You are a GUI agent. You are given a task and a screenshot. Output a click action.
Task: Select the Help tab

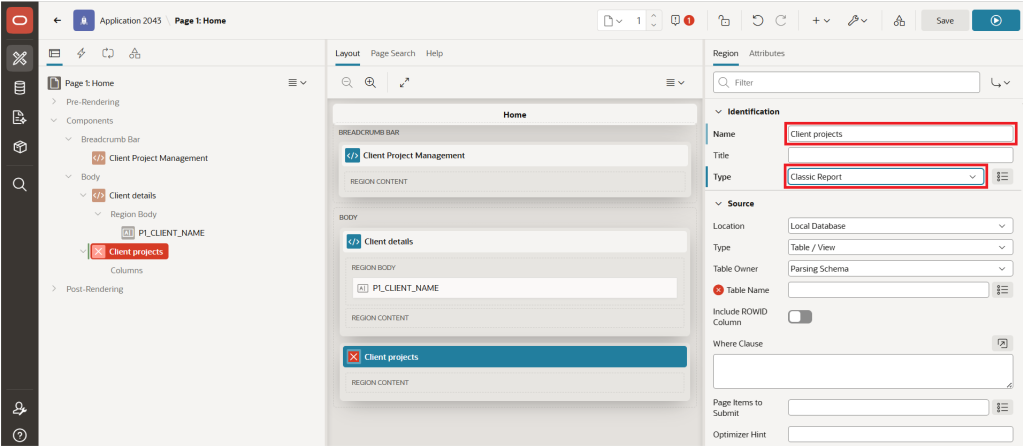tap(434, 54)
